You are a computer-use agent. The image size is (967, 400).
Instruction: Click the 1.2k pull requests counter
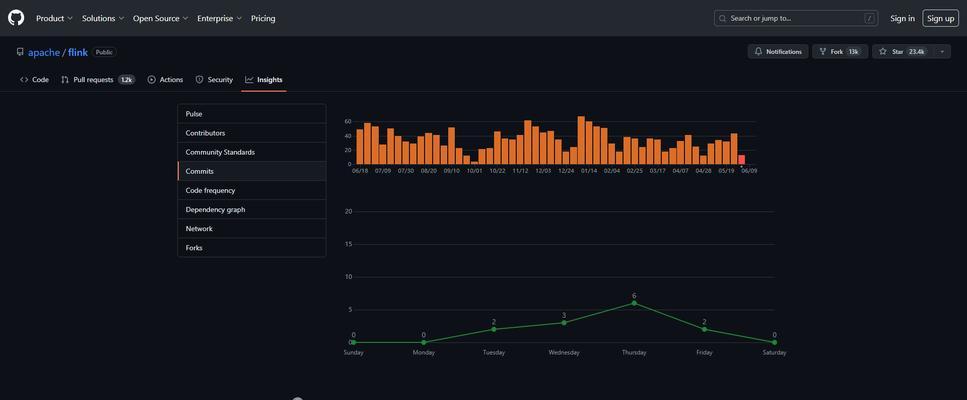pyautogui.click(x=126, y=80)
